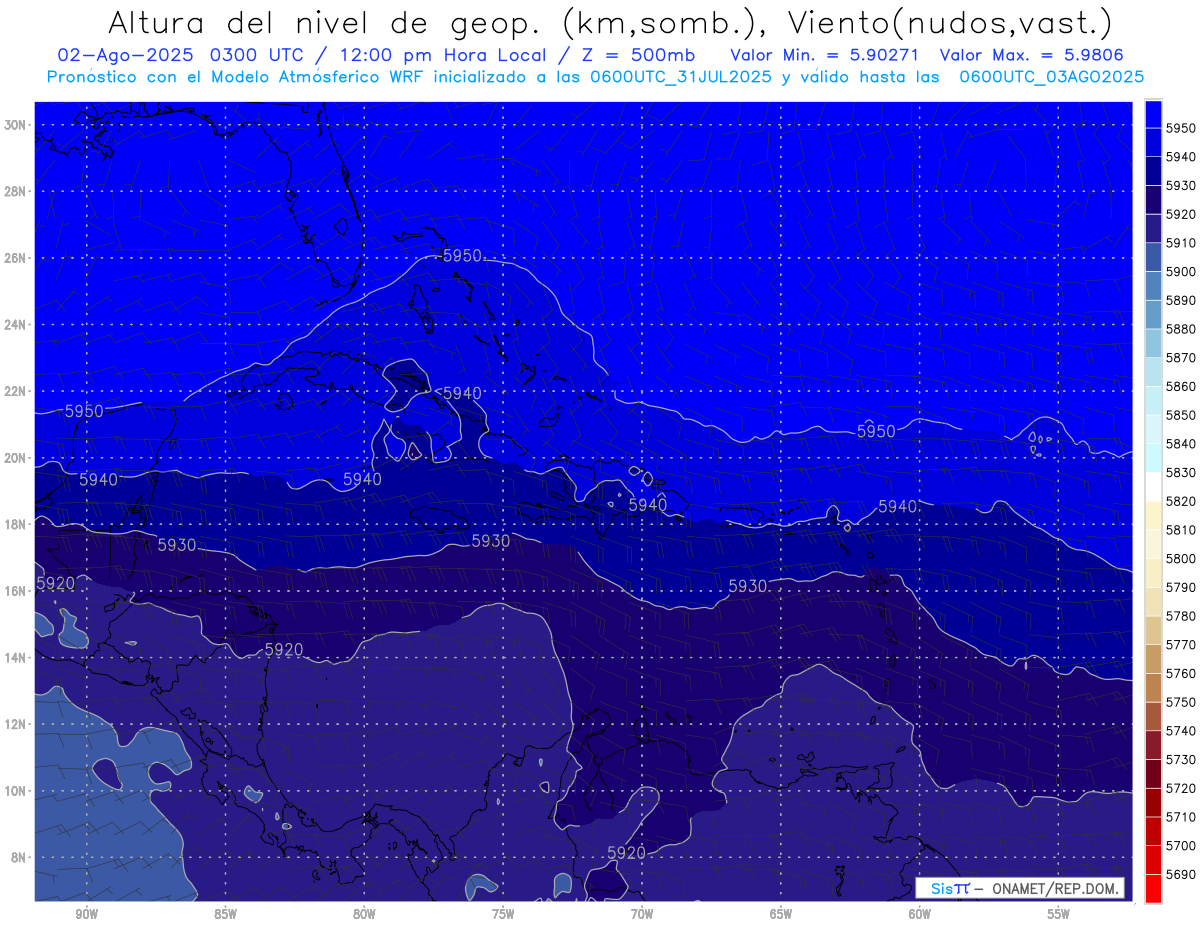Image resolution: width=1200 pixels, height=927 pixels.
Task: Click the colorbar label "5800"
Action: (x=1180, y=559)
